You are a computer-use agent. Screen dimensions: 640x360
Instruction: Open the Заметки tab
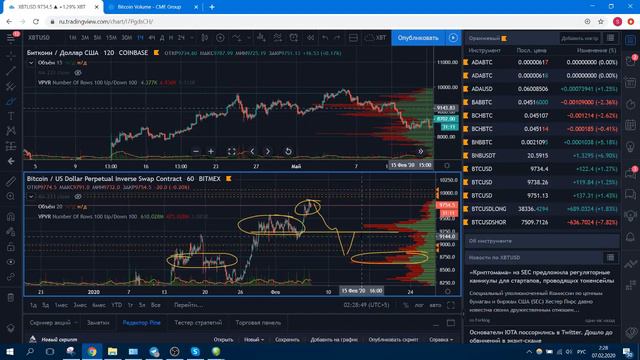coord(98,322)
